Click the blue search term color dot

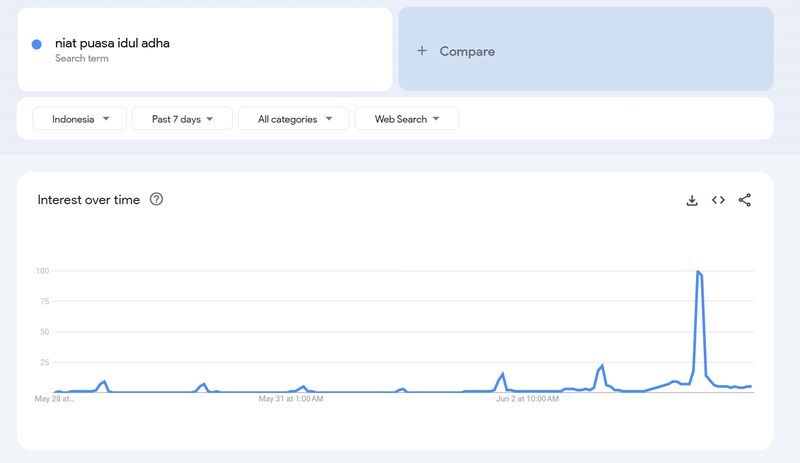pos(37,44)
